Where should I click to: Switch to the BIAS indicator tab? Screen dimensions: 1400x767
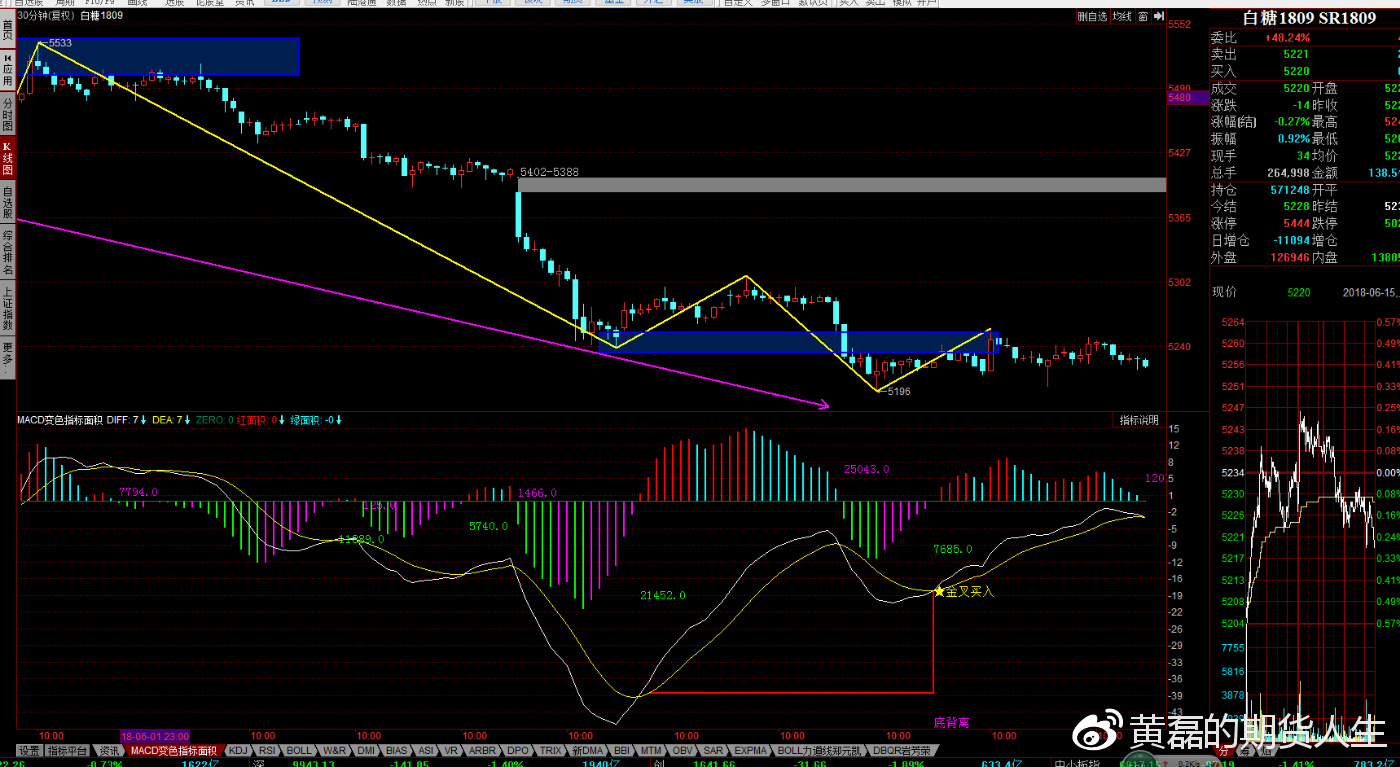point(397,750)
